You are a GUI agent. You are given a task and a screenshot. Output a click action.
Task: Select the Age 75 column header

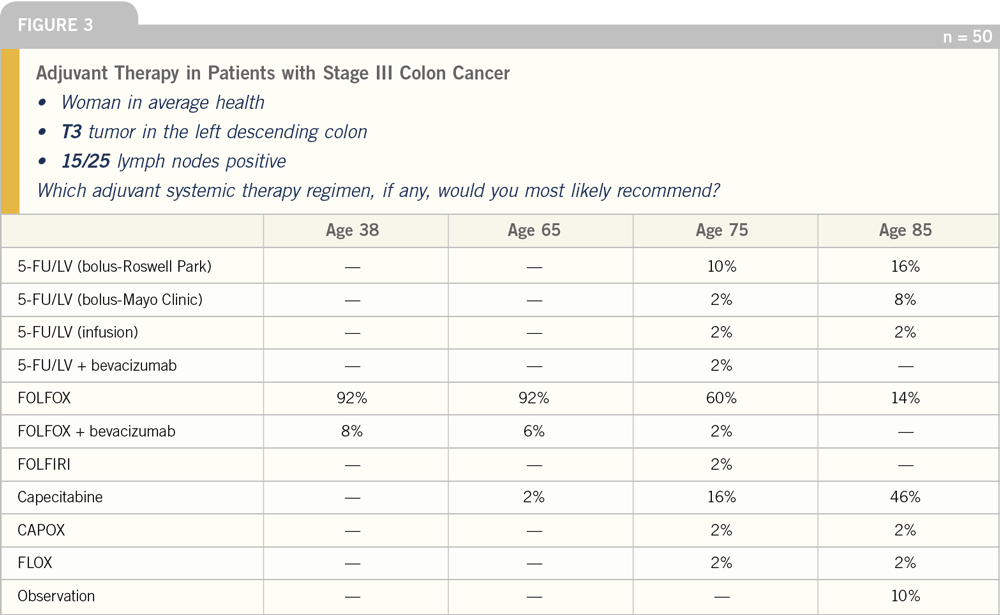[x=721, y=230]
